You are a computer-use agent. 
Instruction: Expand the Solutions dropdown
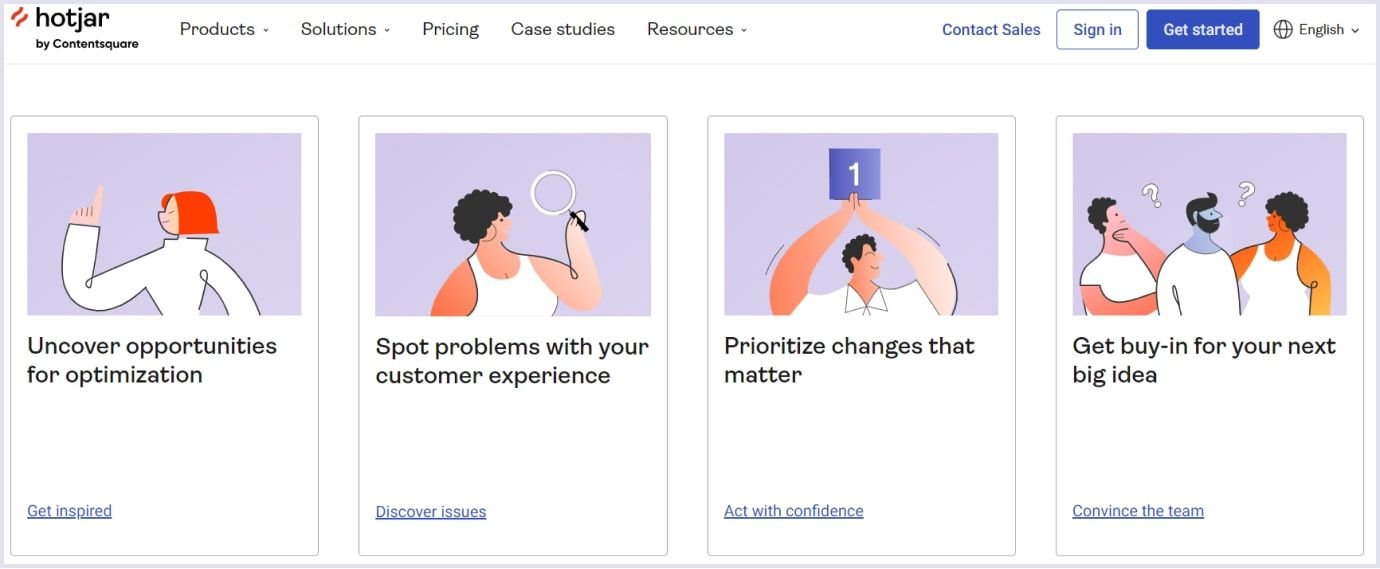coord(345,29)
